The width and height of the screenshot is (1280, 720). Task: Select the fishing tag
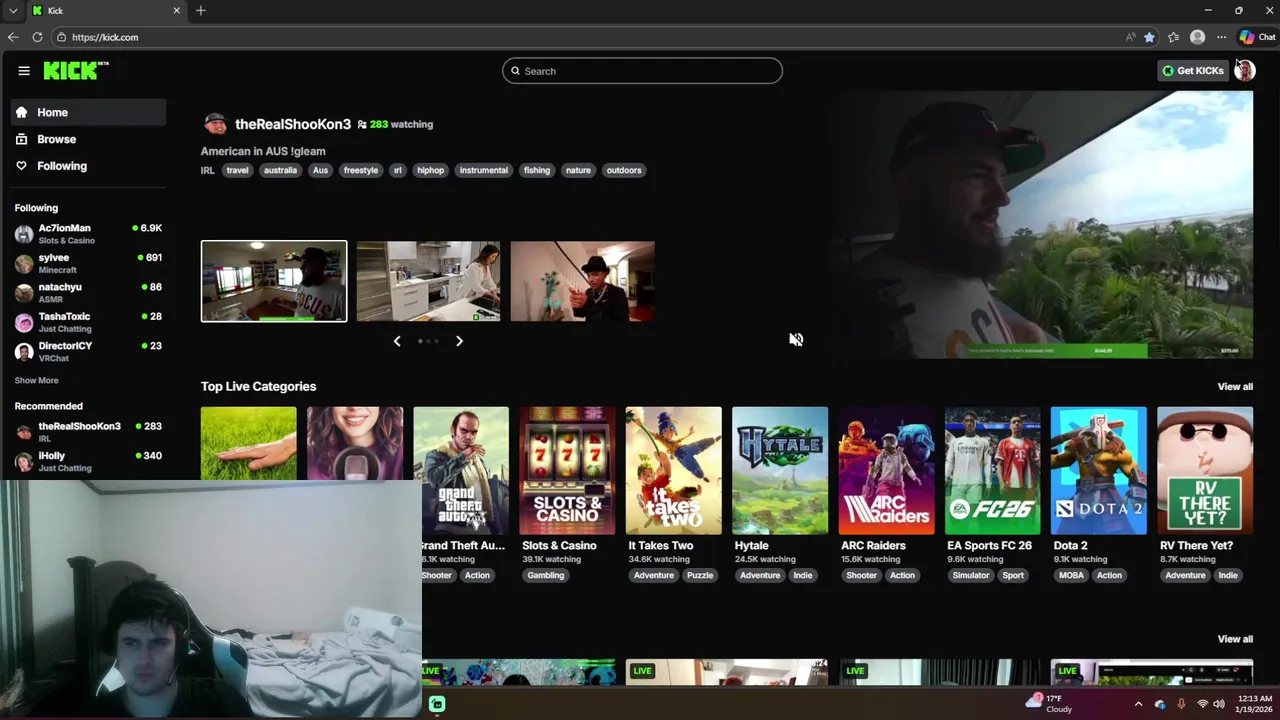pos(537,170)
